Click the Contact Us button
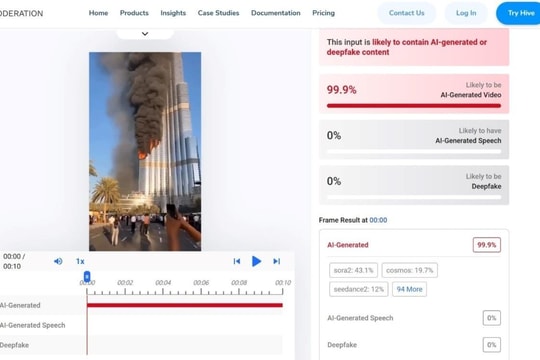 coord(406,13)
